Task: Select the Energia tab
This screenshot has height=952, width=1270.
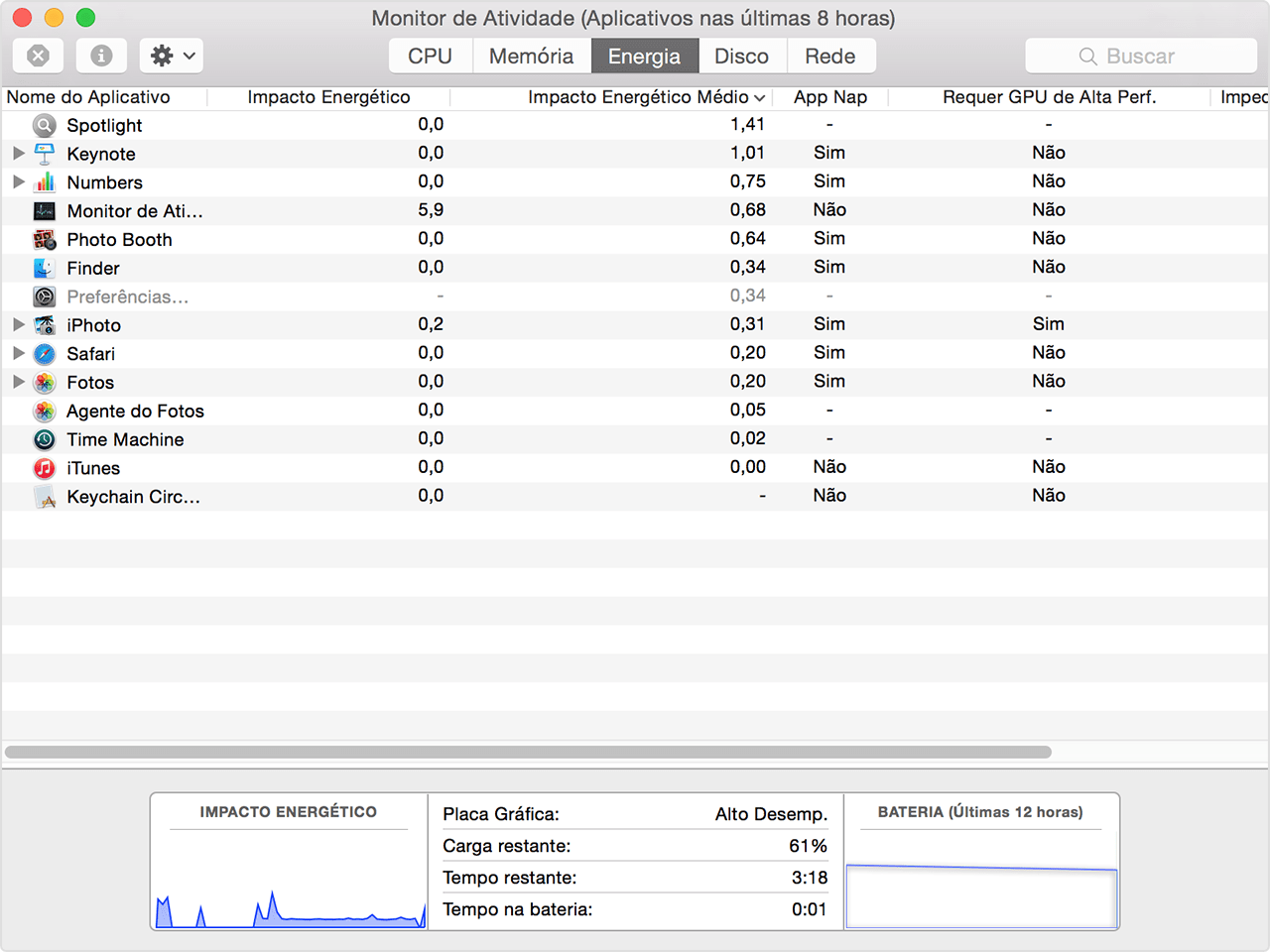Action: (x=645, y=57)
